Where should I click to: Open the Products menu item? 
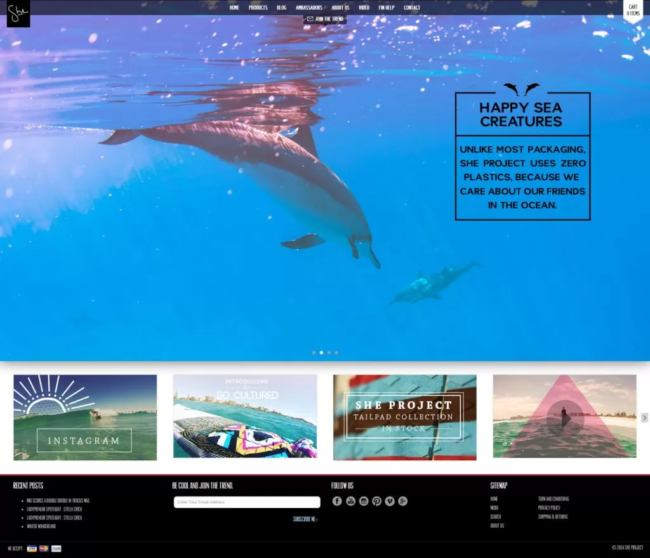point(258,7)
